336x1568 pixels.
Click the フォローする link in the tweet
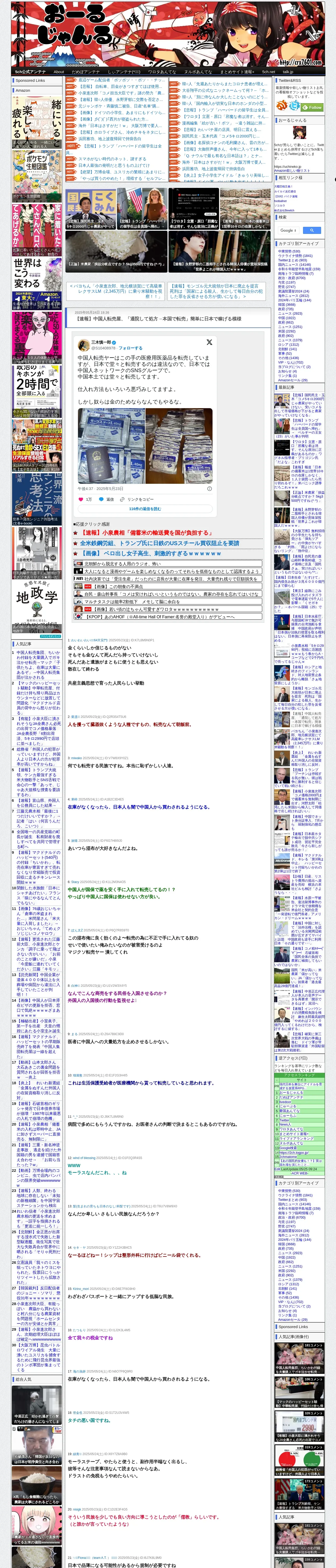pos(131,348)
